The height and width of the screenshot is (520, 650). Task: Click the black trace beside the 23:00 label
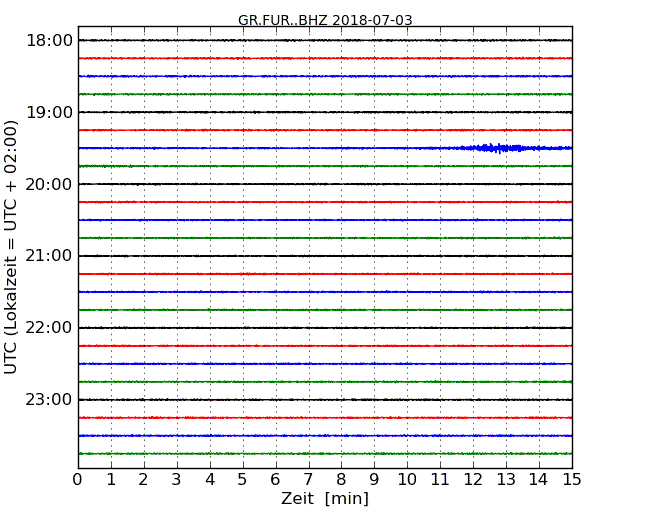tap(325, 400)
